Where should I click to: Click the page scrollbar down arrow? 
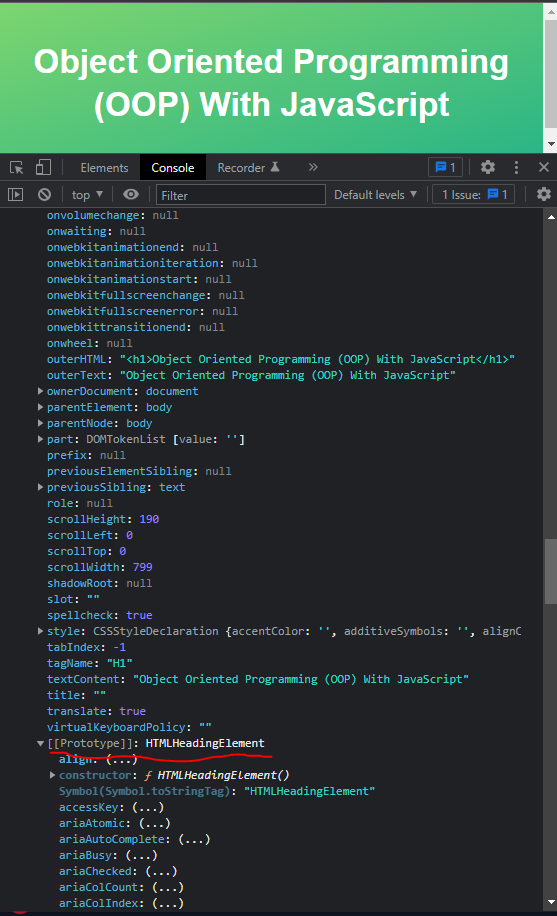(x=551, y=144)
